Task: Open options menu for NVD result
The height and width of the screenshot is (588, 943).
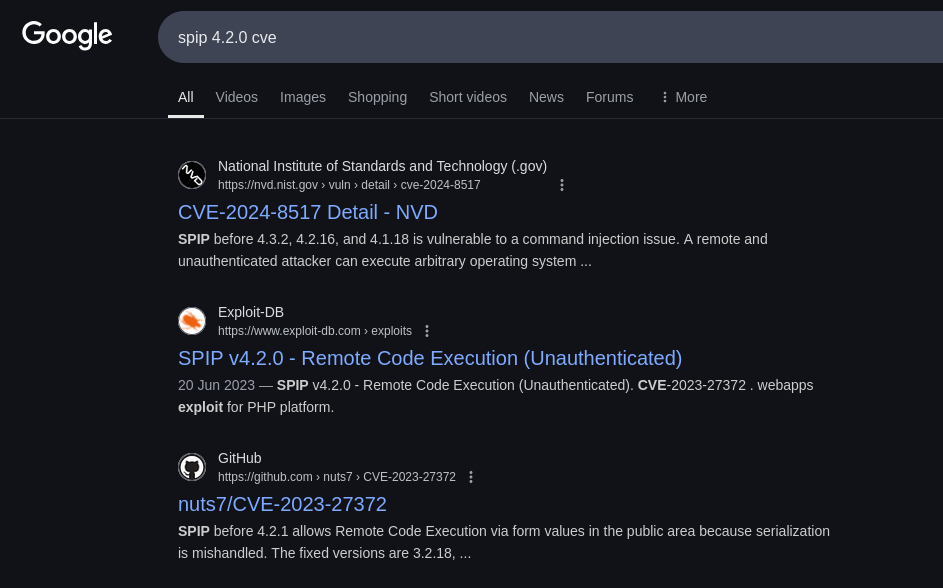Action: 562,185
